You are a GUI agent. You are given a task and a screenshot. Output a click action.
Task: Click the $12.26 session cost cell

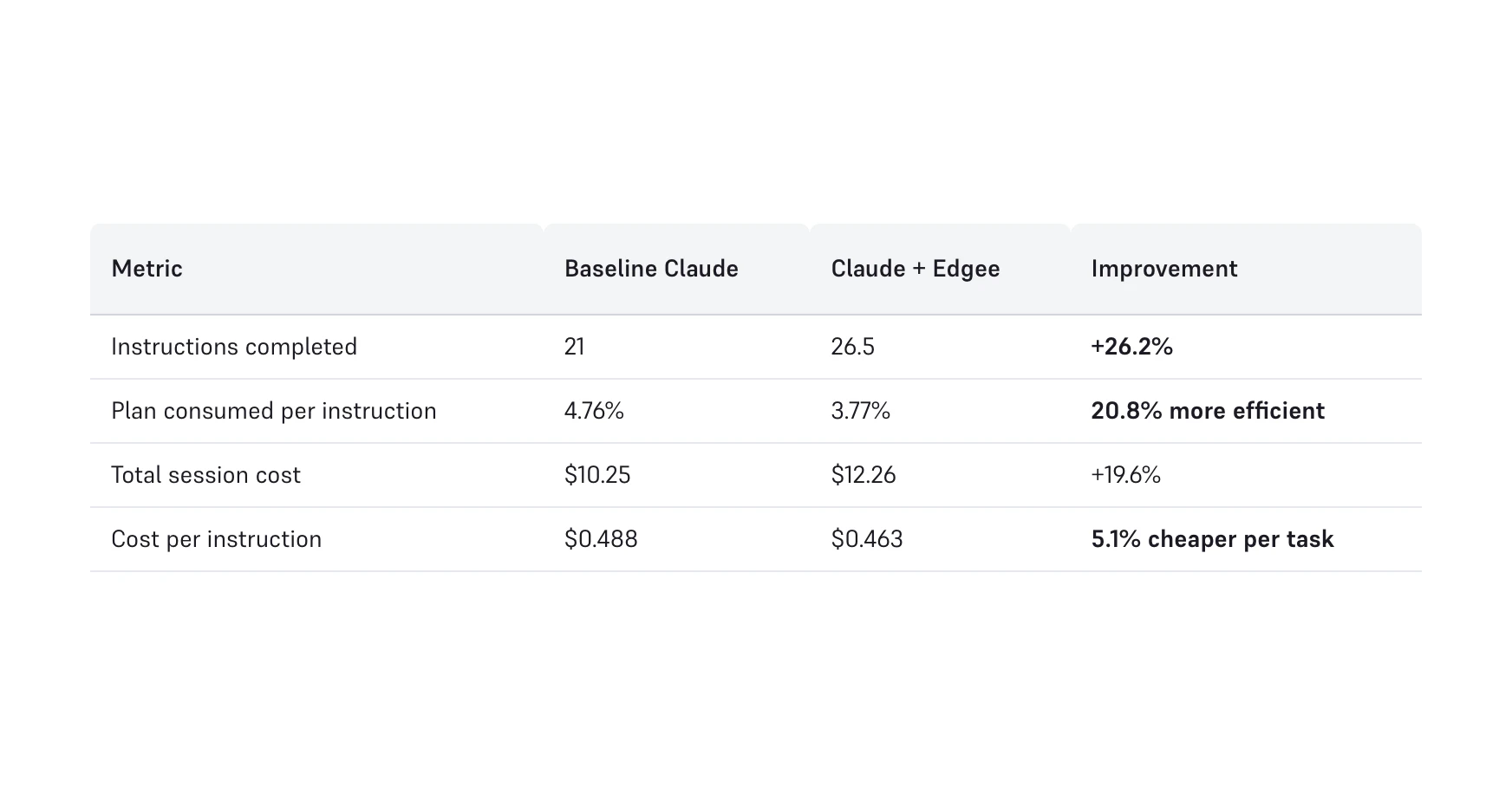point(863,475)
